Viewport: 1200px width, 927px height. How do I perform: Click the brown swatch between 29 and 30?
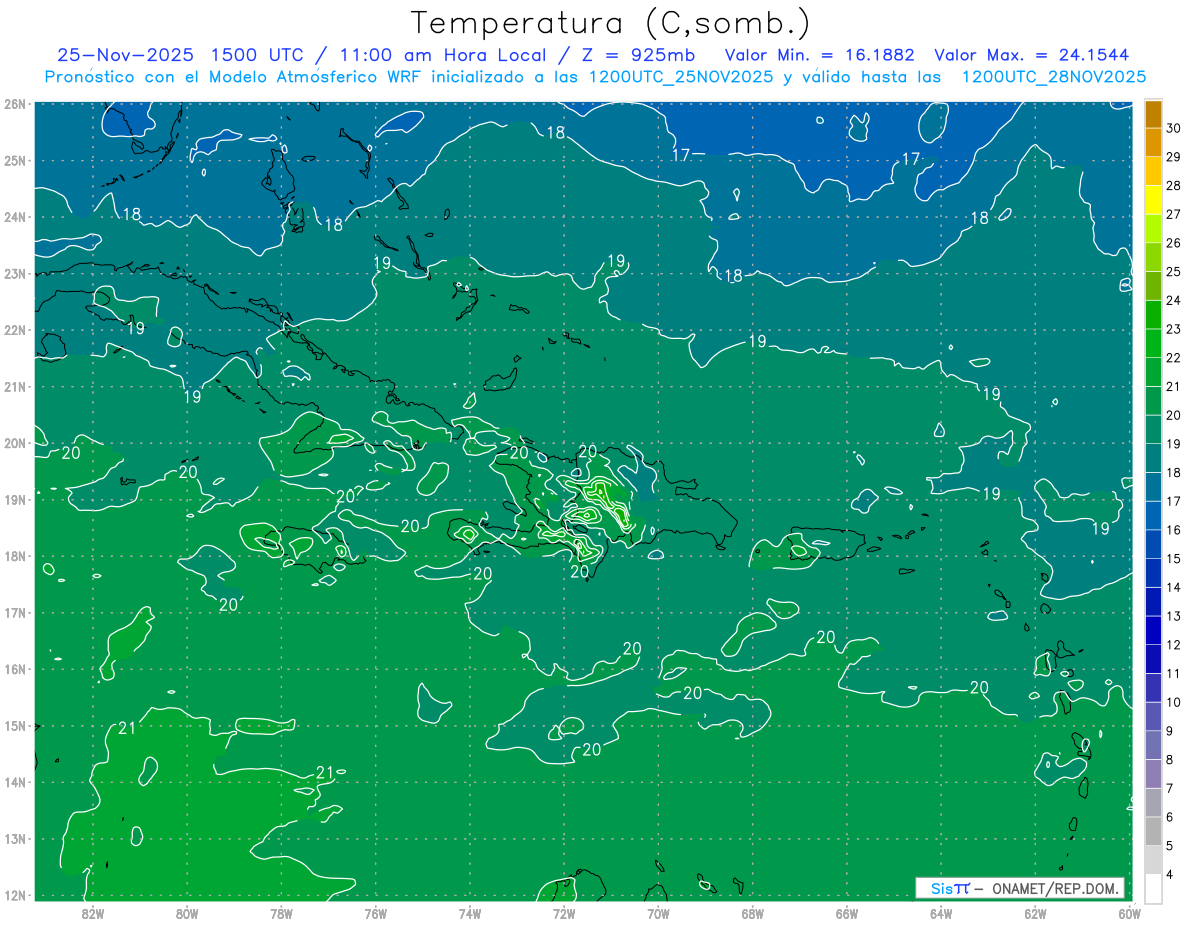coord(1153,142)
